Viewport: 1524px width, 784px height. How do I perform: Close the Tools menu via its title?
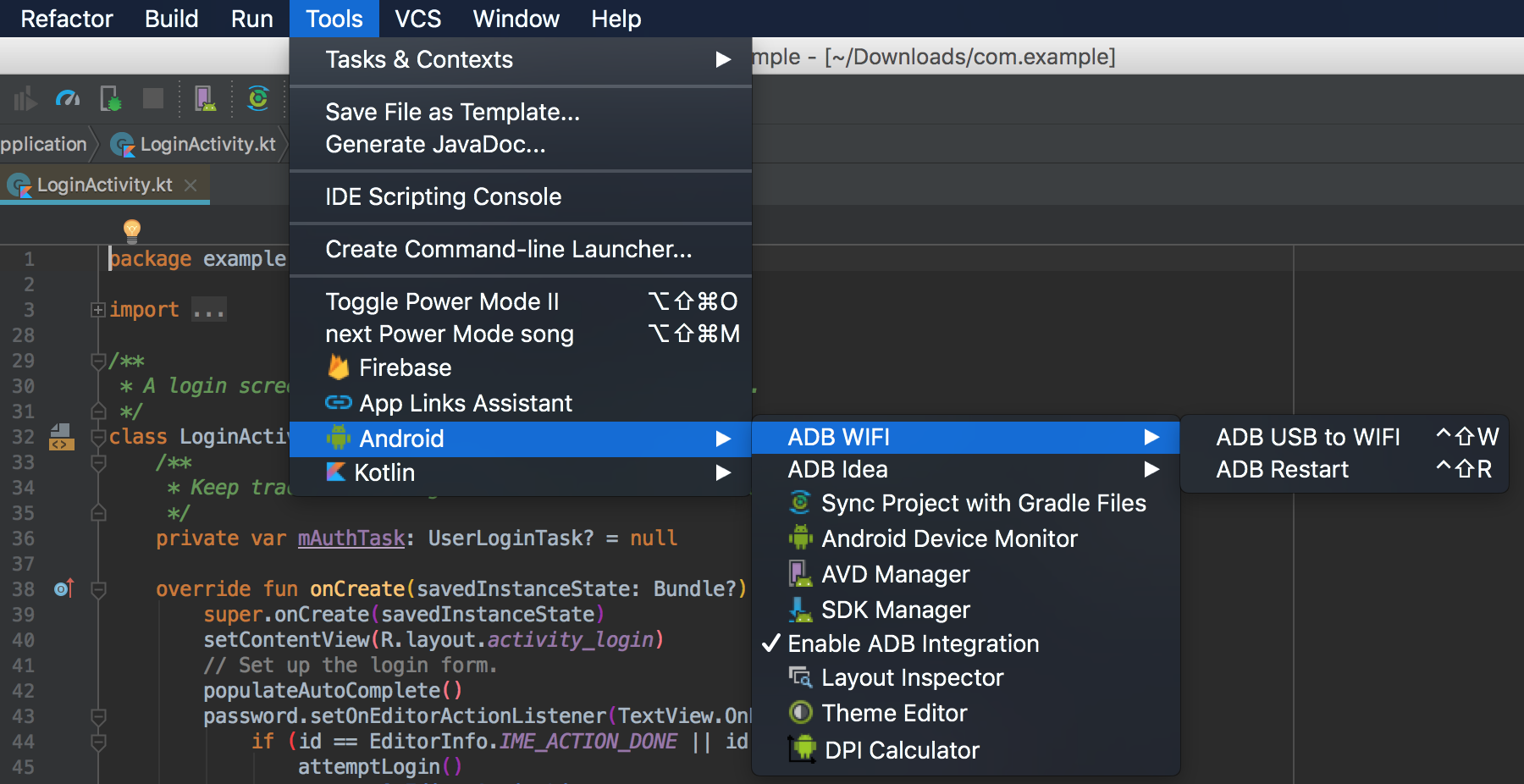pos(334,19)
